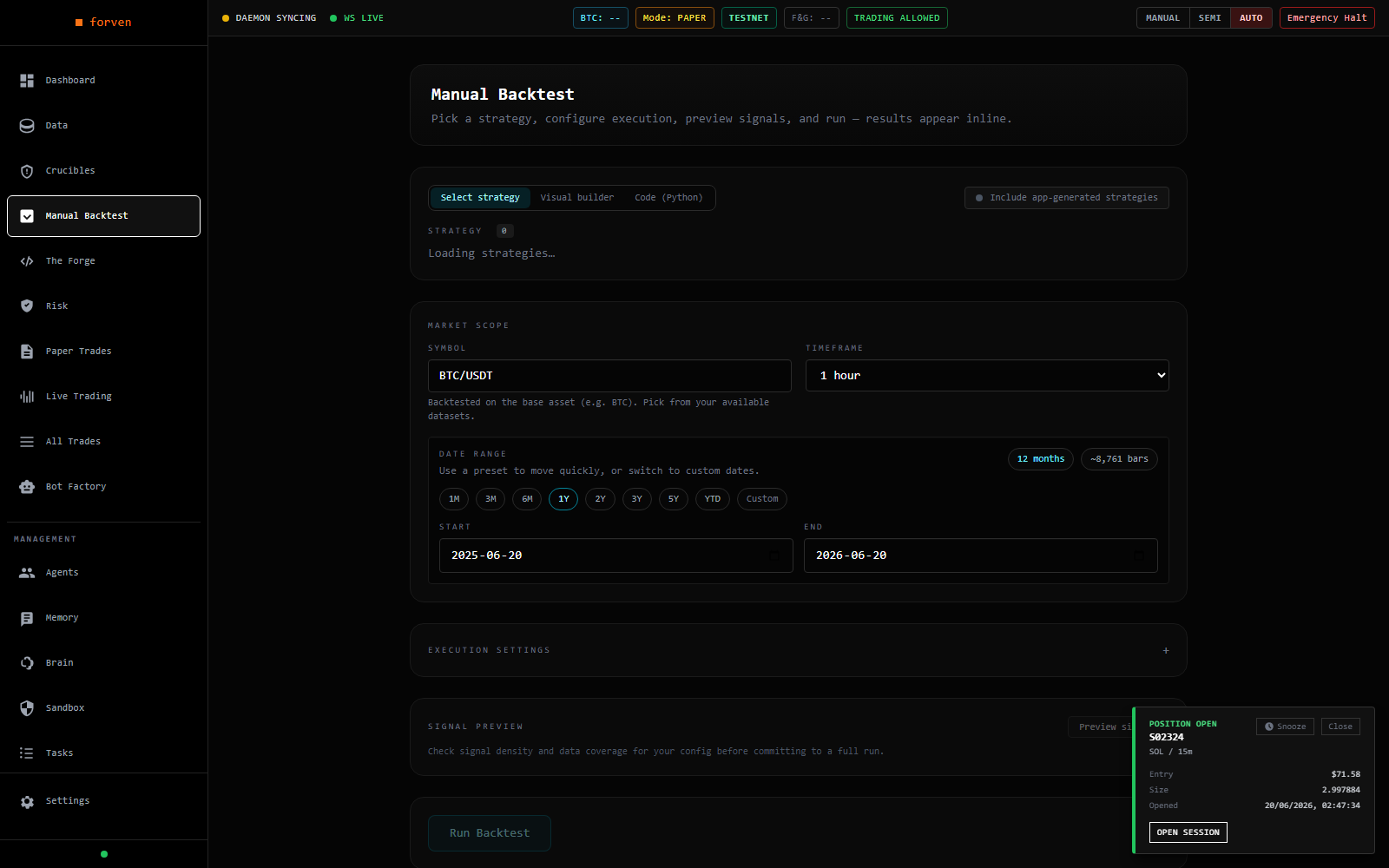Viewport: 1389px width, 868px height.
Task: Click Bot Factory robot icon
Action: tap(27, 487)
